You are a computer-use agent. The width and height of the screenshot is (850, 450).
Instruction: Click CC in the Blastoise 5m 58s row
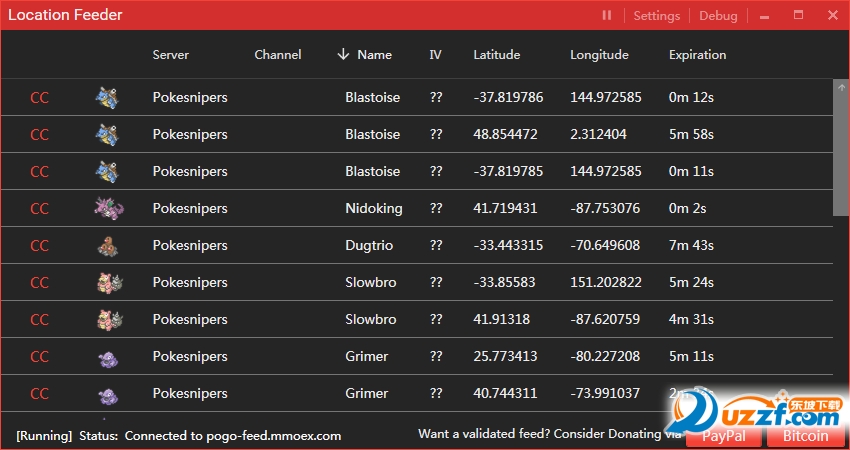click(x=39, y=134)
